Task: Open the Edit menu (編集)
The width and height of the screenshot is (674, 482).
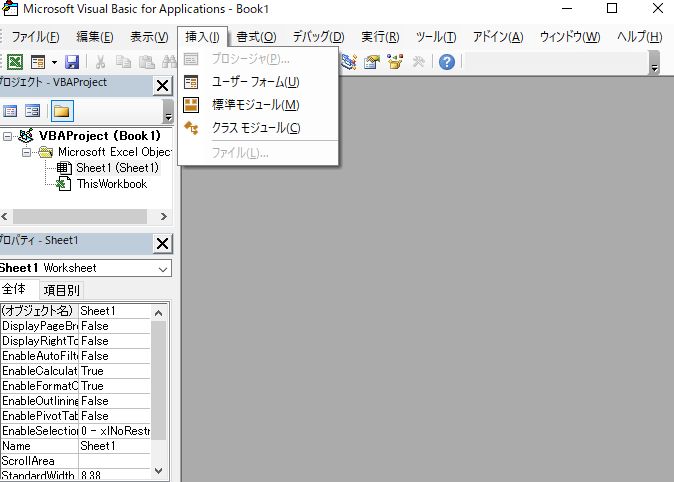Action: point(95,37)
